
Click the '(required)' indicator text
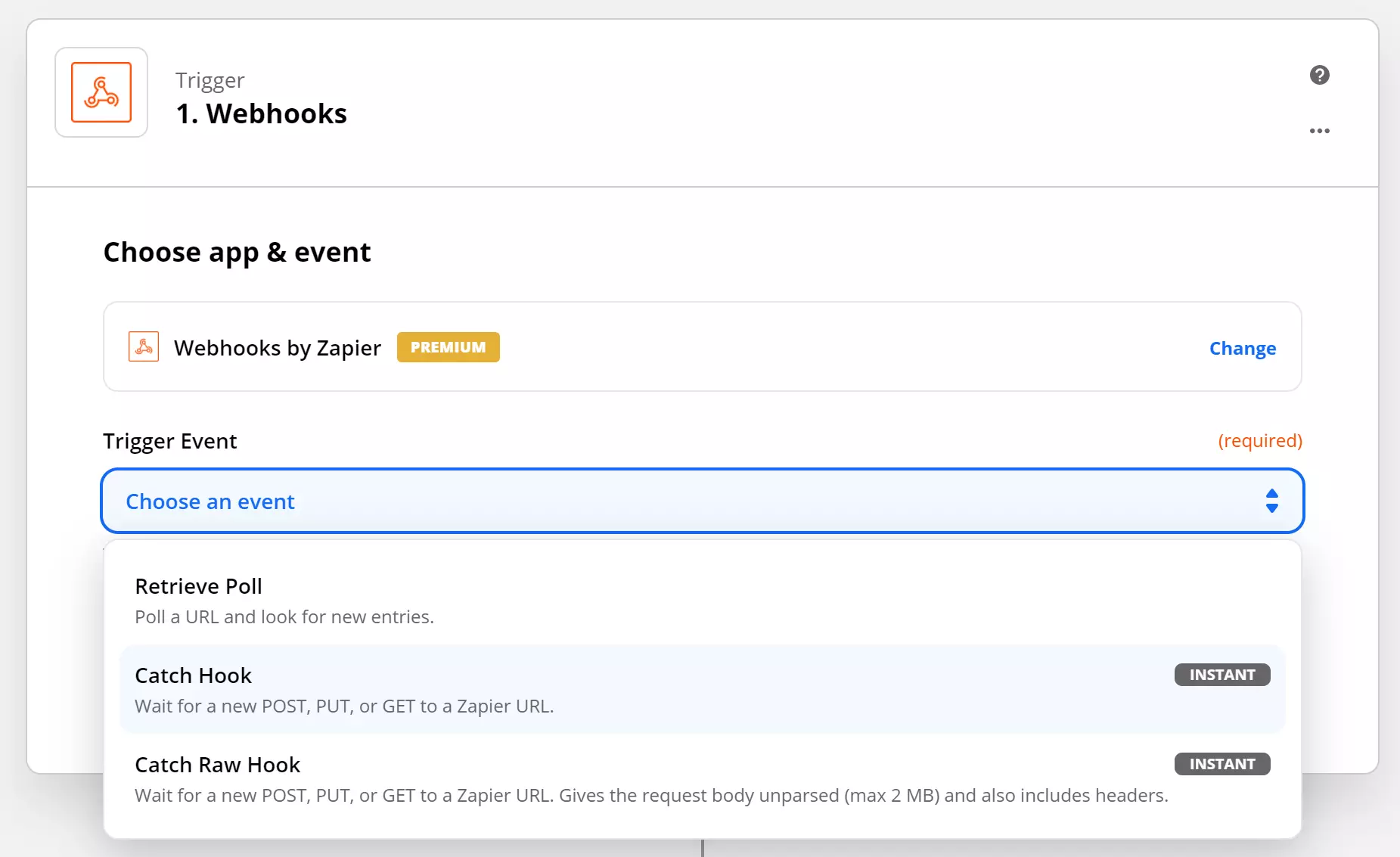coord(1259,440)
